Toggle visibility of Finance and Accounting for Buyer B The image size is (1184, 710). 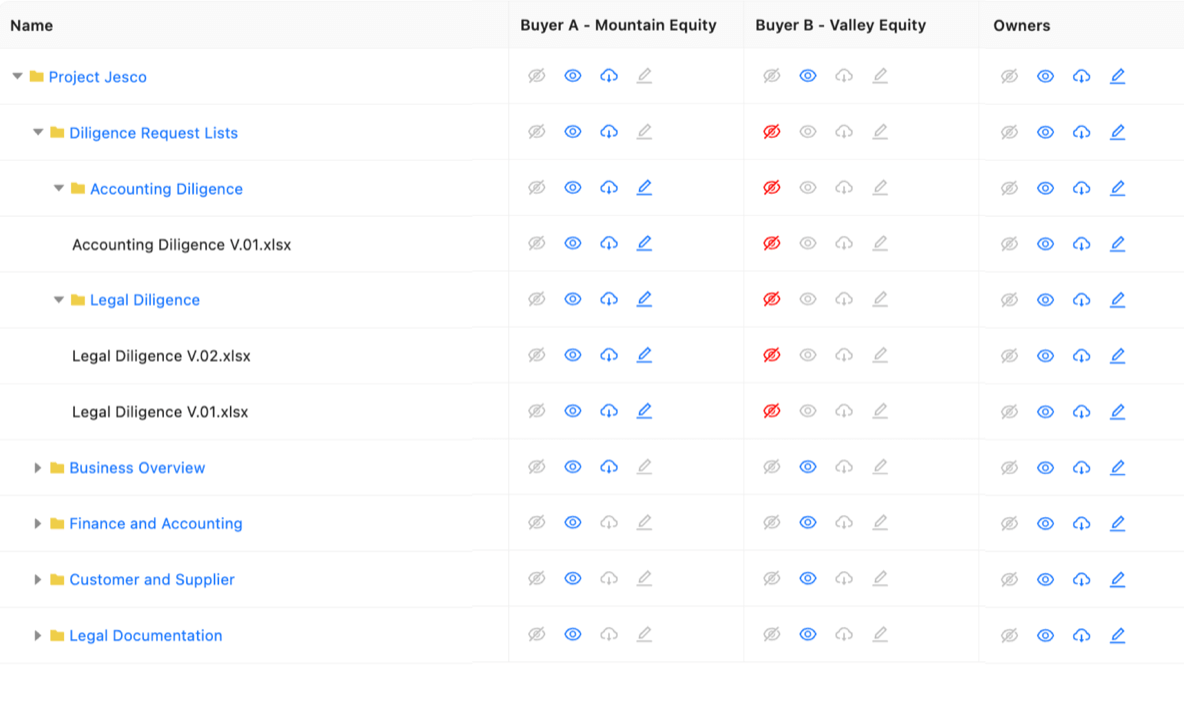tap(807, 522)
